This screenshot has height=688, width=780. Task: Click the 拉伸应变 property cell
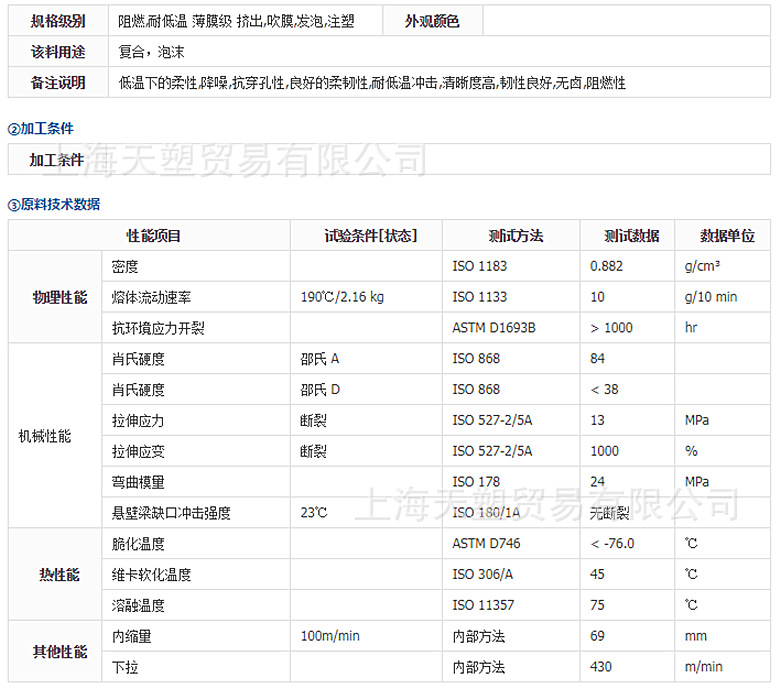pos(196,452)
